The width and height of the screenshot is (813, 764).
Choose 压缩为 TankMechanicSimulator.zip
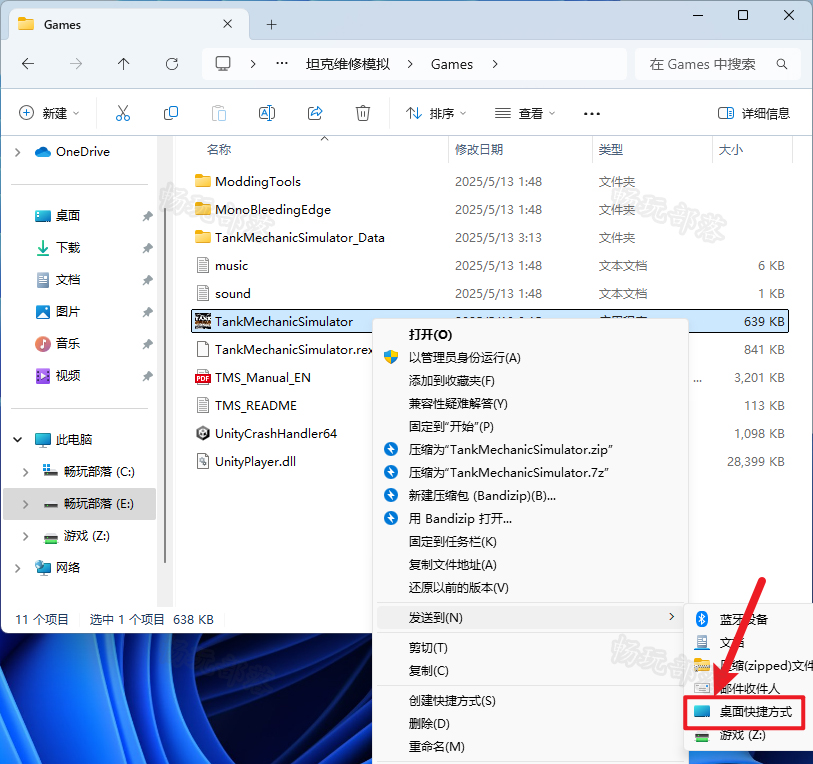point(530,449)
